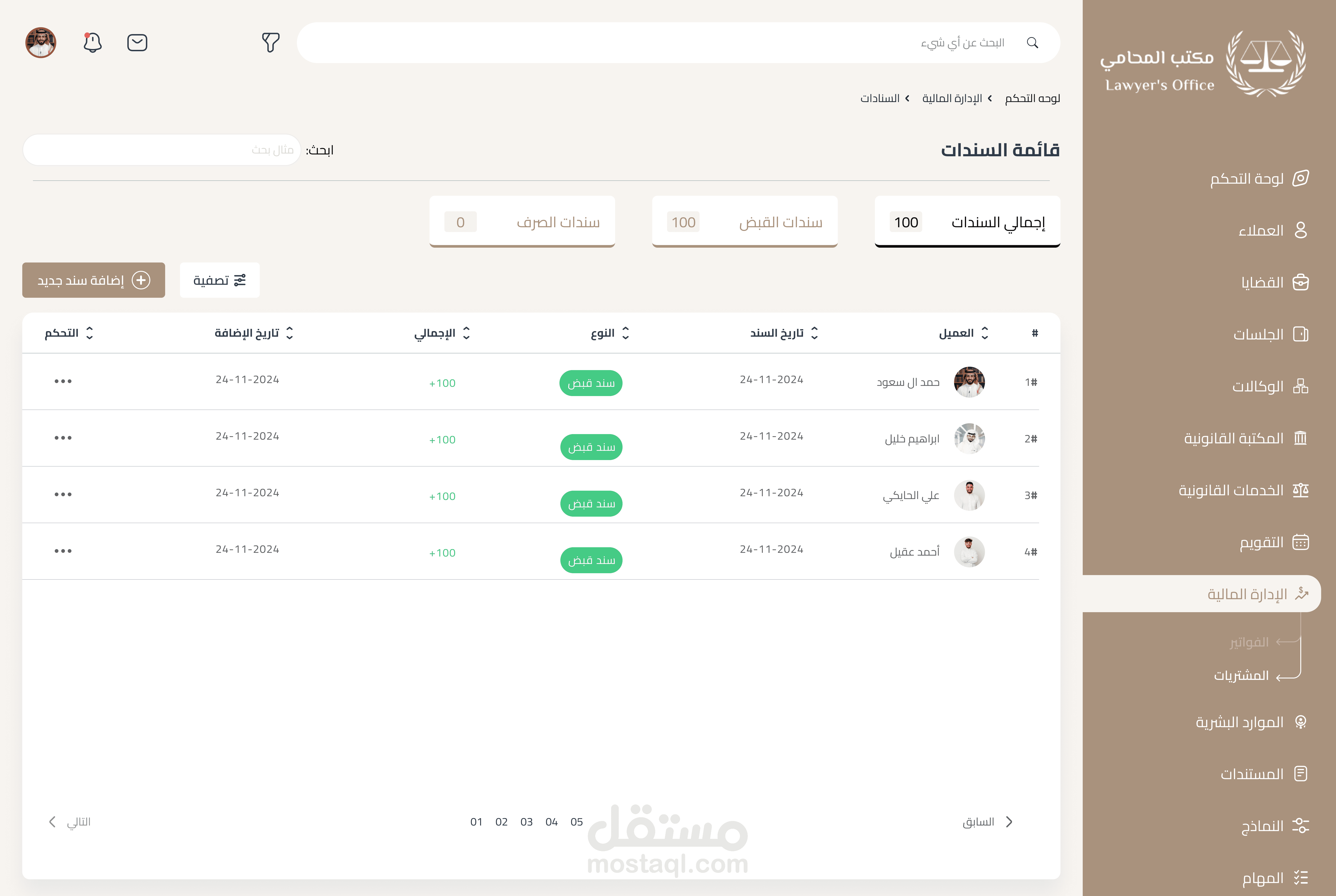Select the إجمالي السندات tab

967,222
